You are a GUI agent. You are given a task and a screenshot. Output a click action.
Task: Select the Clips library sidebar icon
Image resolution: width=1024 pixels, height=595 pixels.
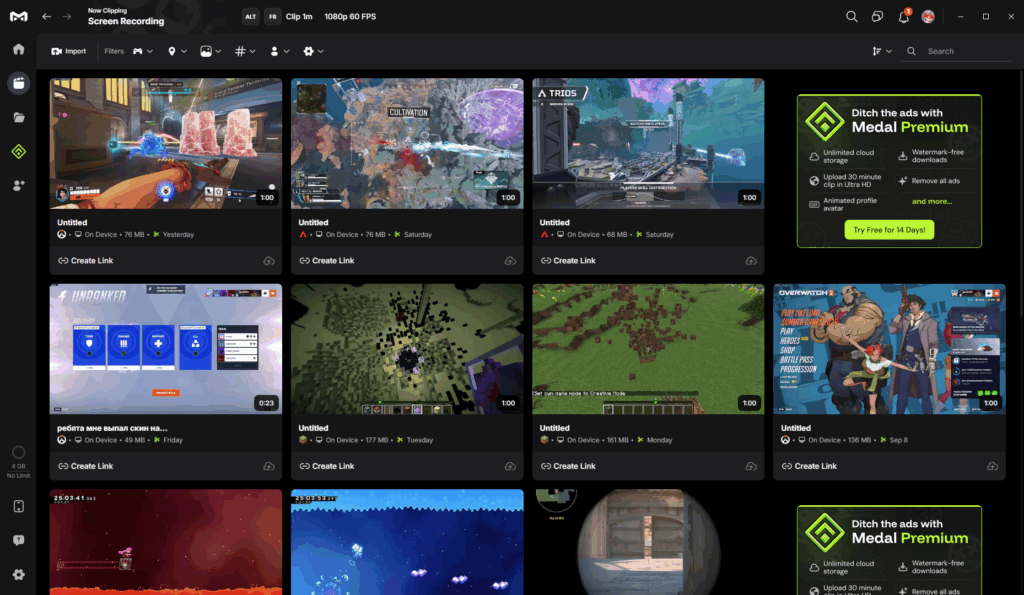[x=18, y=83]
